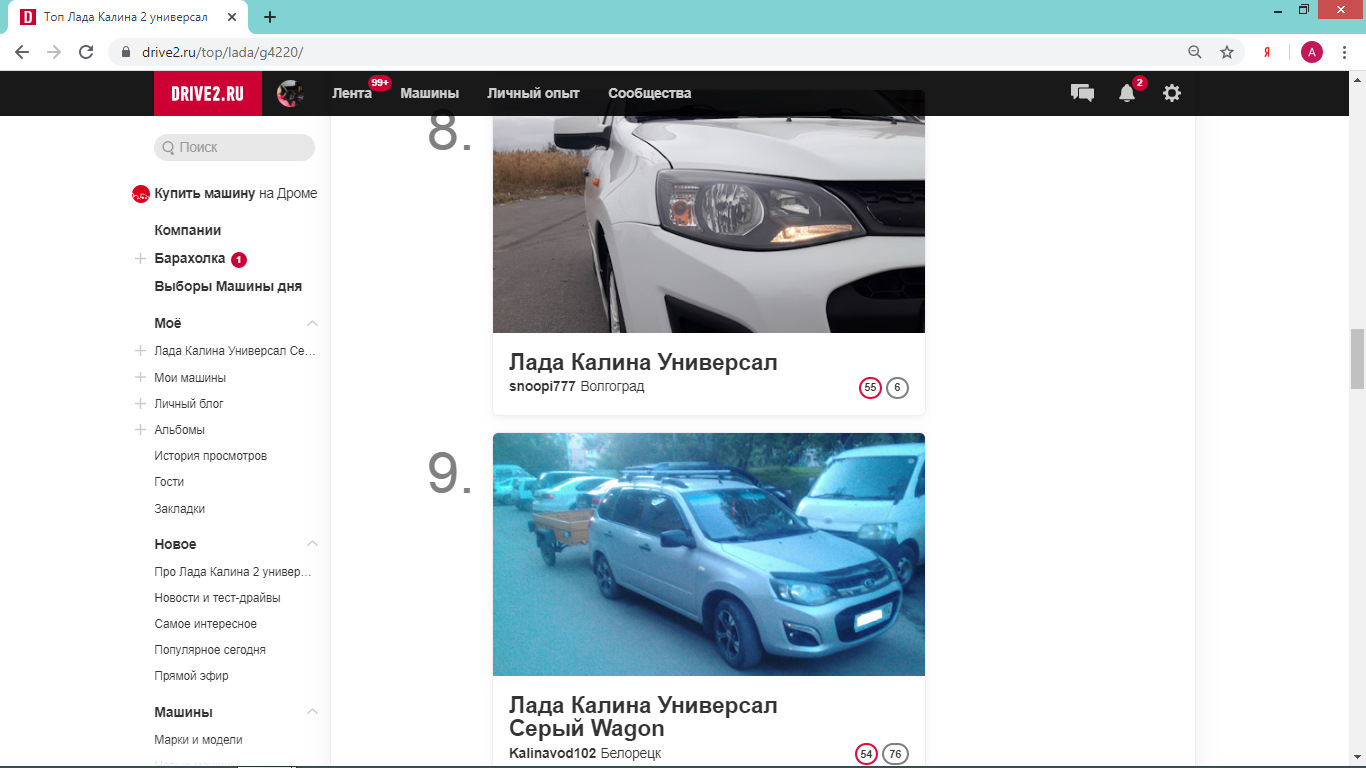
Task: Open Про Лада Калина 2 универ… link
Action: click(x=233, y=572)
